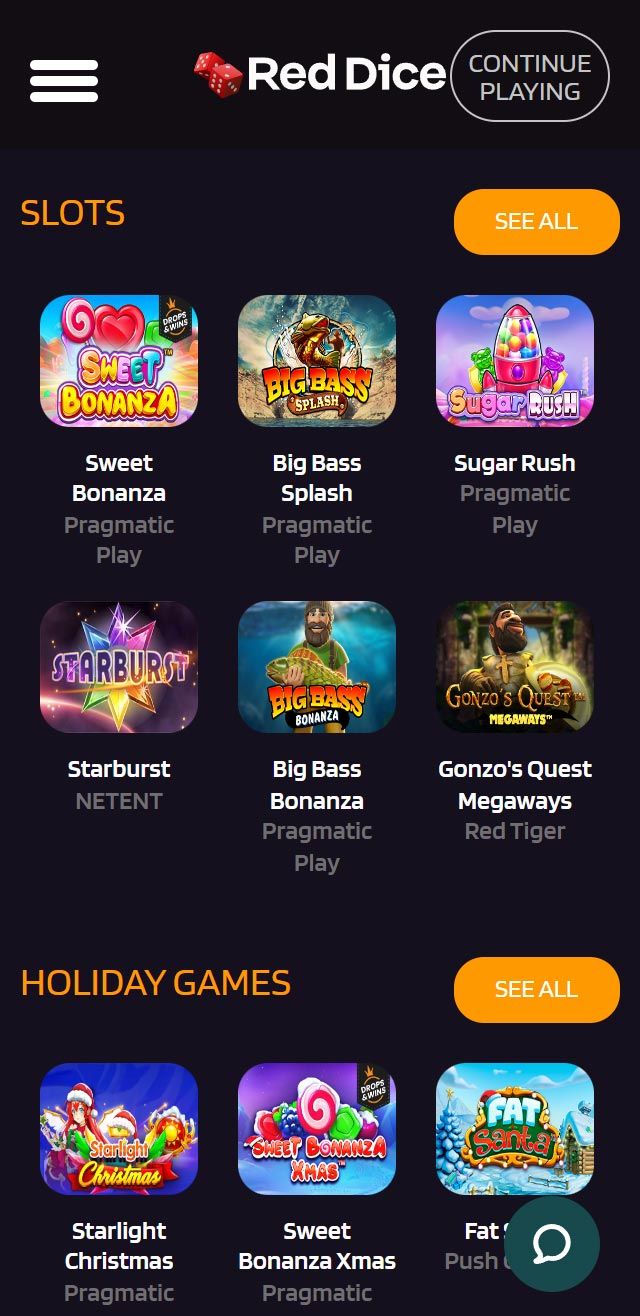The image size is (640, 1316).
Task: Select the Sweet Bonanza Xmas tile
Action: (x=317, y=1129)
